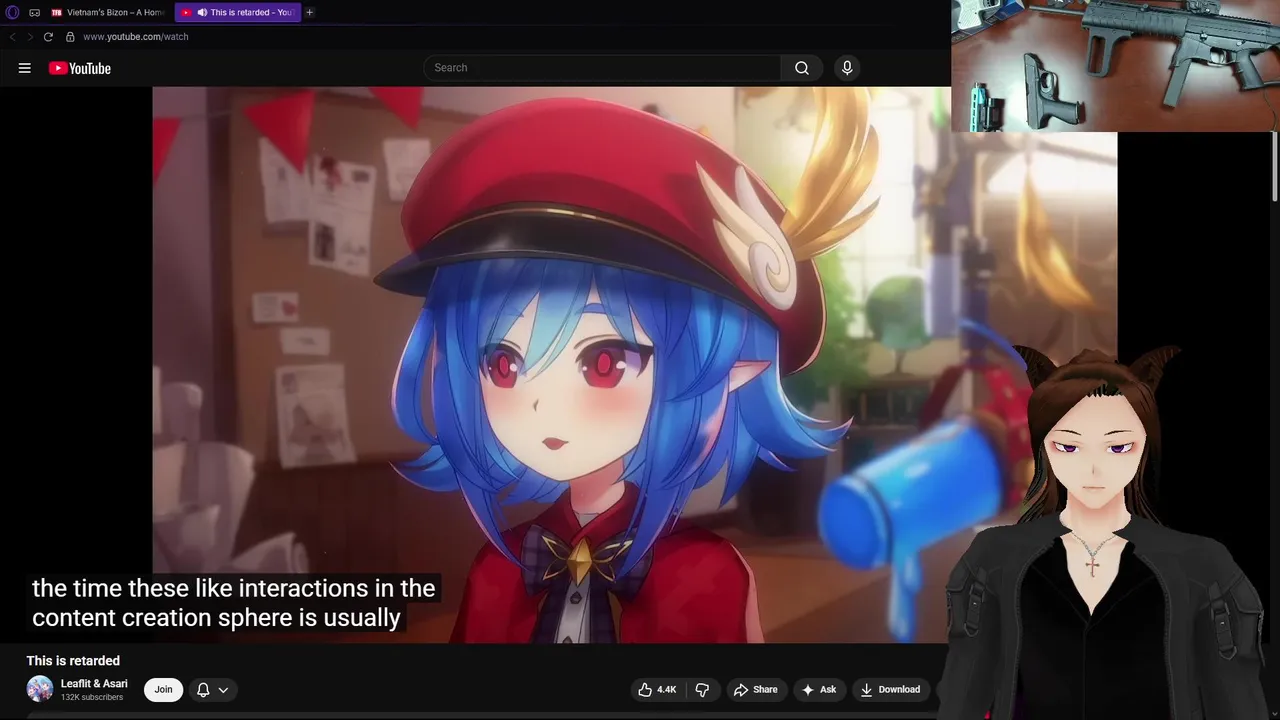Viewport: 1280px width, 720px height.
Task: Open the Leaflit & Asari channel avatar
Action: [40, 689]
